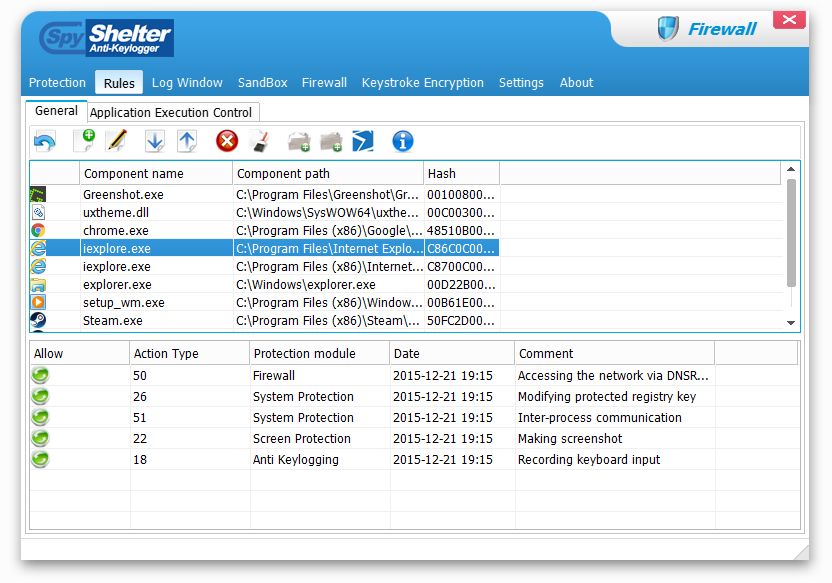This screenshot has width=832, height=583.
Task: Toggle the allow icon for action type 26
Action: point(40,396)
